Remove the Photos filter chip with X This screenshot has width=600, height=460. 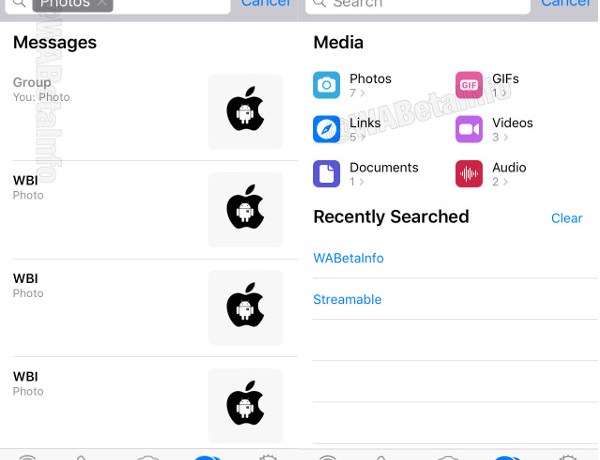102,4
